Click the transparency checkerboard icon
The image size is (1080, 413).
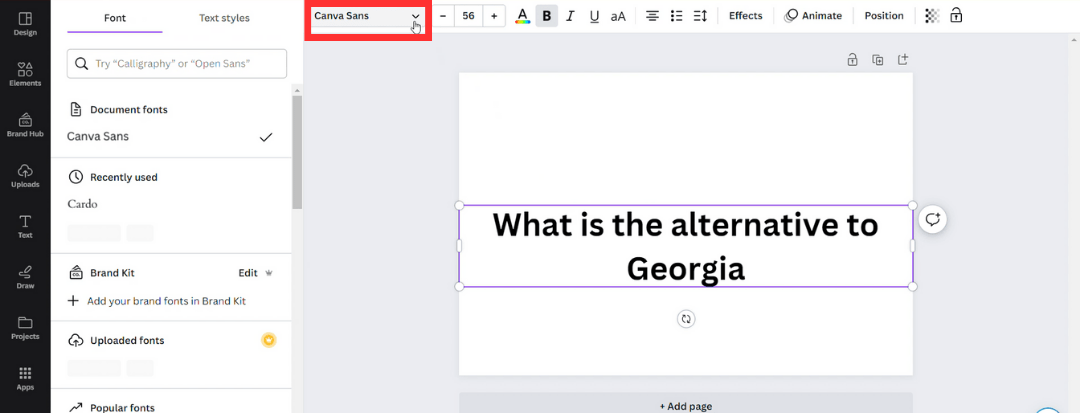(932, 16)
